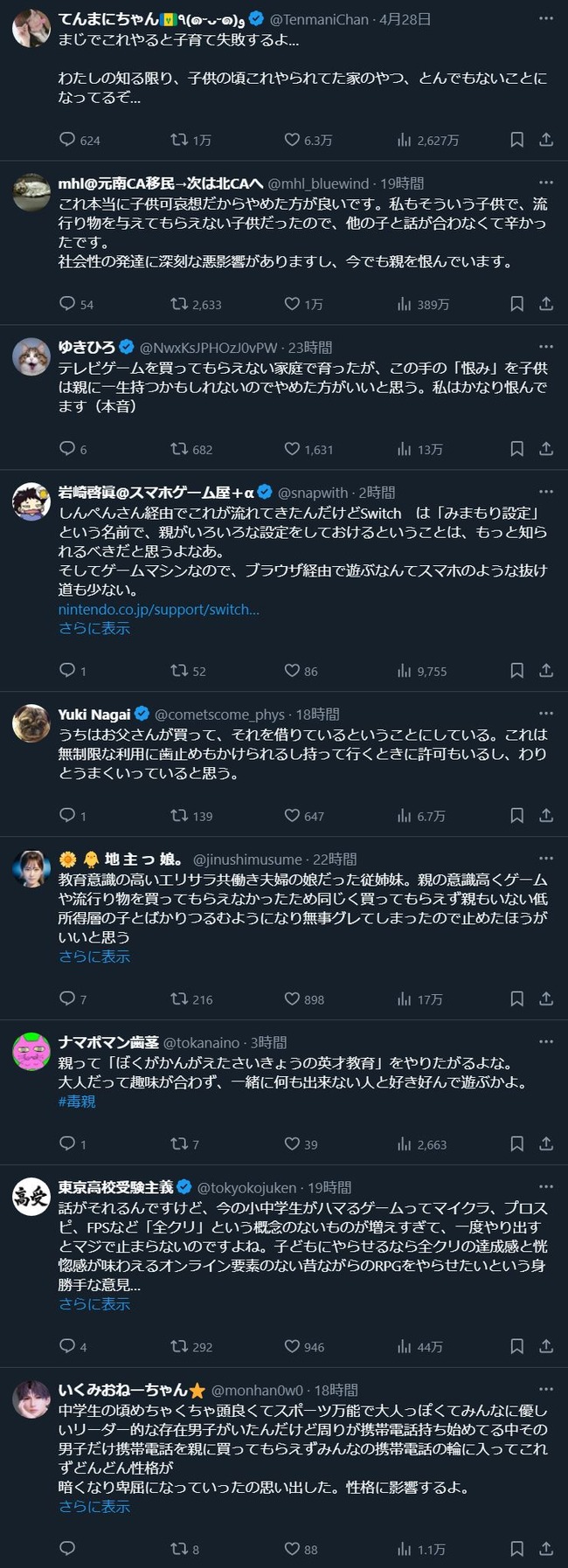Share ナマポマン歯茎's tweet
Viewport: 568px width, 1568px height.
point(544,1143)
